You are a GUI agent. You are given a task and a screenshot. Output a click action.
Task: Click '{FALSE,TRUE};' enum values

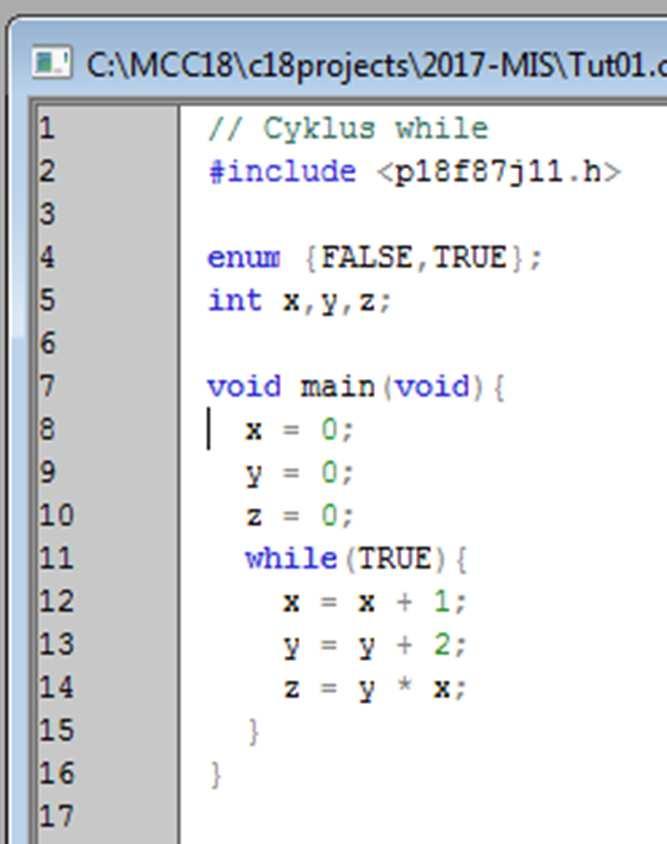point(423,258)
